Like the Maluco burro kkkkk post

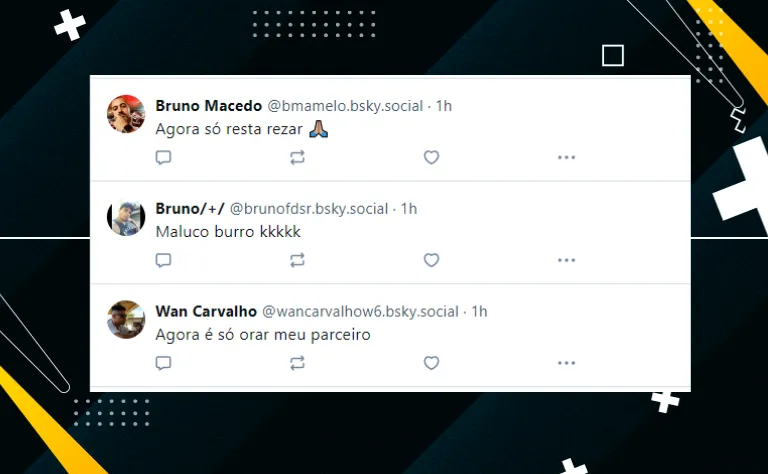[432, 260]
